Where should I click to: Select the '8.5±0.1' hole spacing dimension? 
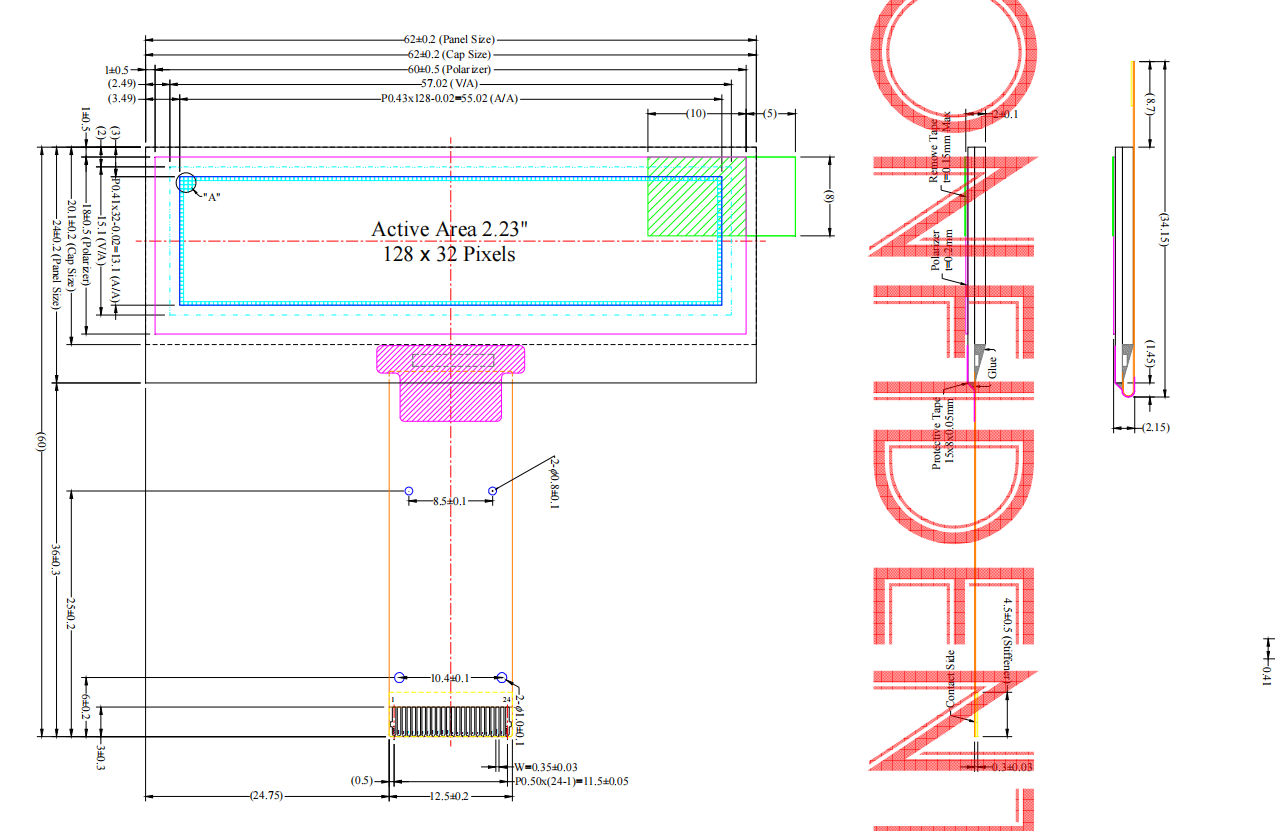[x=449, y=502]
